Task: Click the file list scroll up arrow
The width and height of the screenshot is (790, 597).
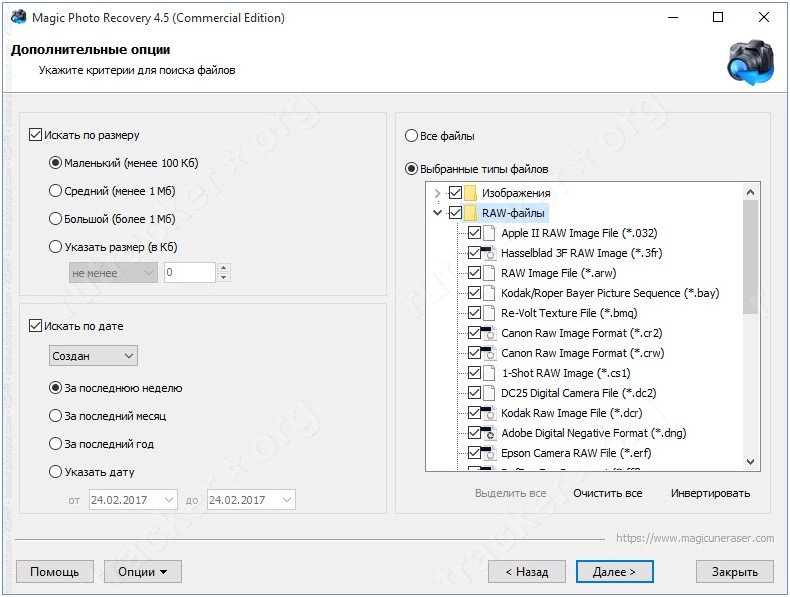Action: click(750, 192)
